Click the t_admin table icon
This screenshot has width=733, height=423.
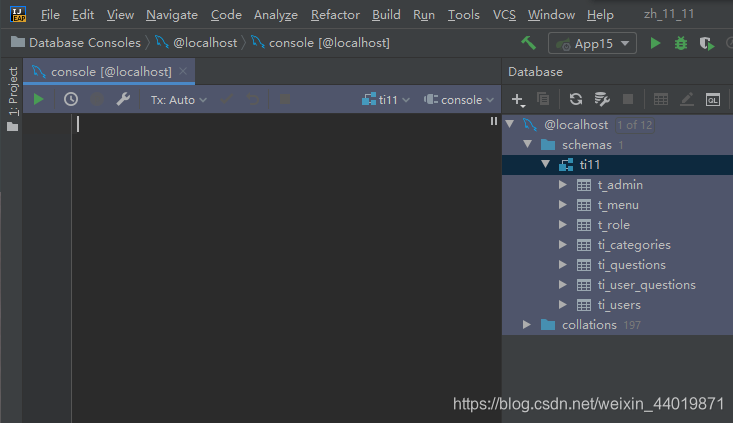(x=584, y=185)
